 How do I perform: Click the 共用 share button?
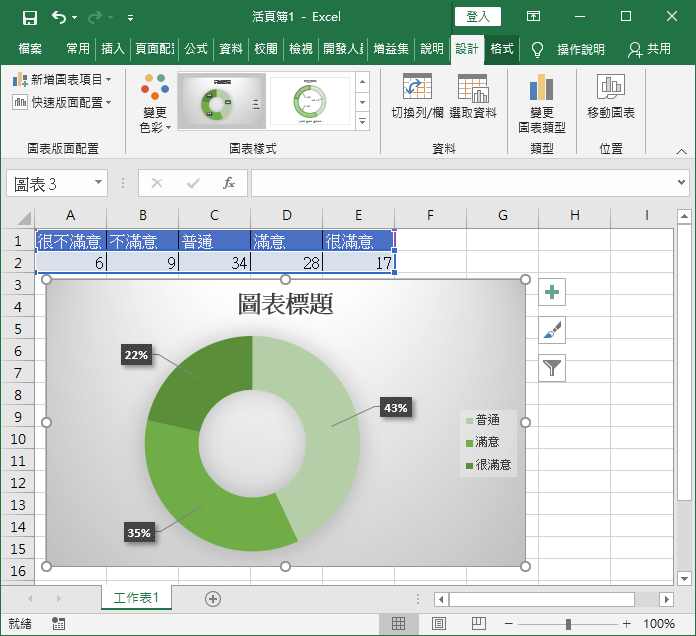649,49
